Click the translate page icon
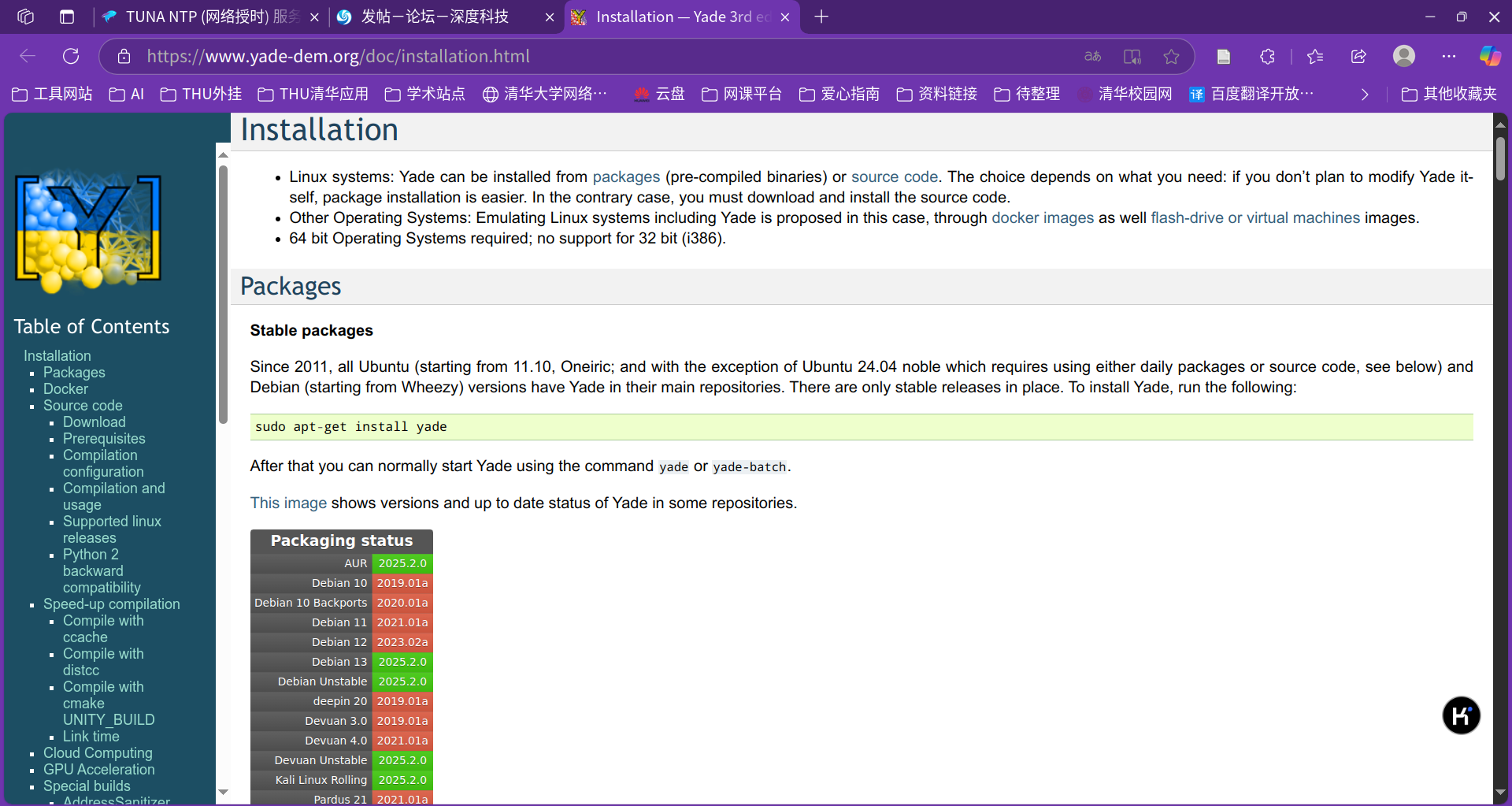The image size is (1512, 806). (1093, 57)
